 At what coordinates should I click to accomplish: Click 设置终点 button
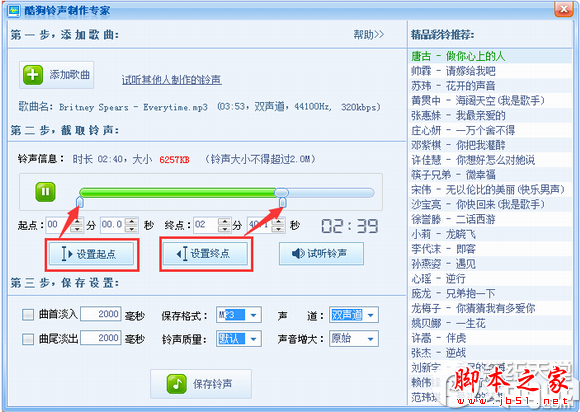coord(206,254)
